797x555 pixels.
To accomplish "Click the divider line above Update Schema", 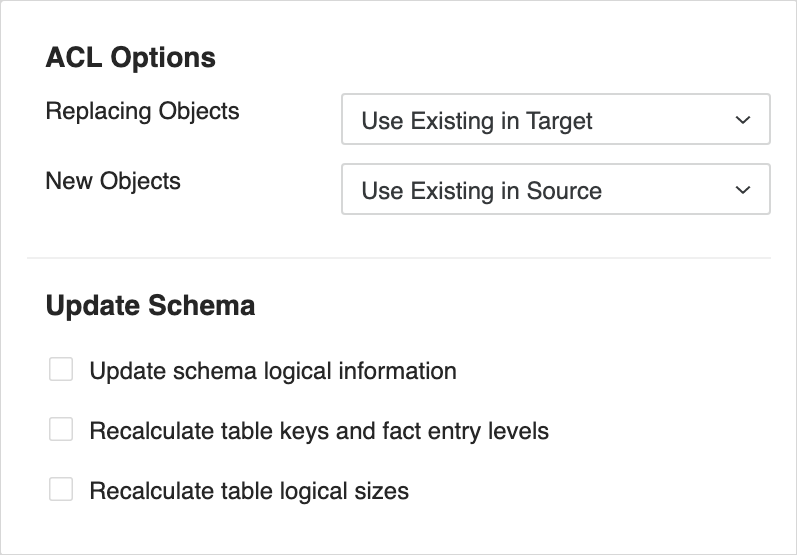I will tap(398, 258).
